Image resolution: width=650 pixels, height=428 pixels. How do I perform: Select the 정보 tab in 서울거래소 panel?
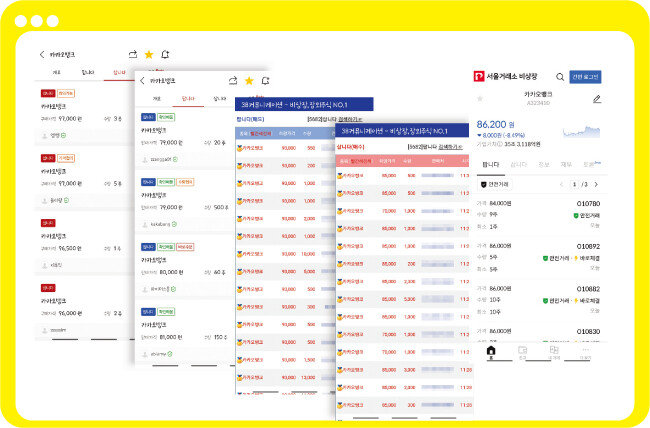(543, 165)
